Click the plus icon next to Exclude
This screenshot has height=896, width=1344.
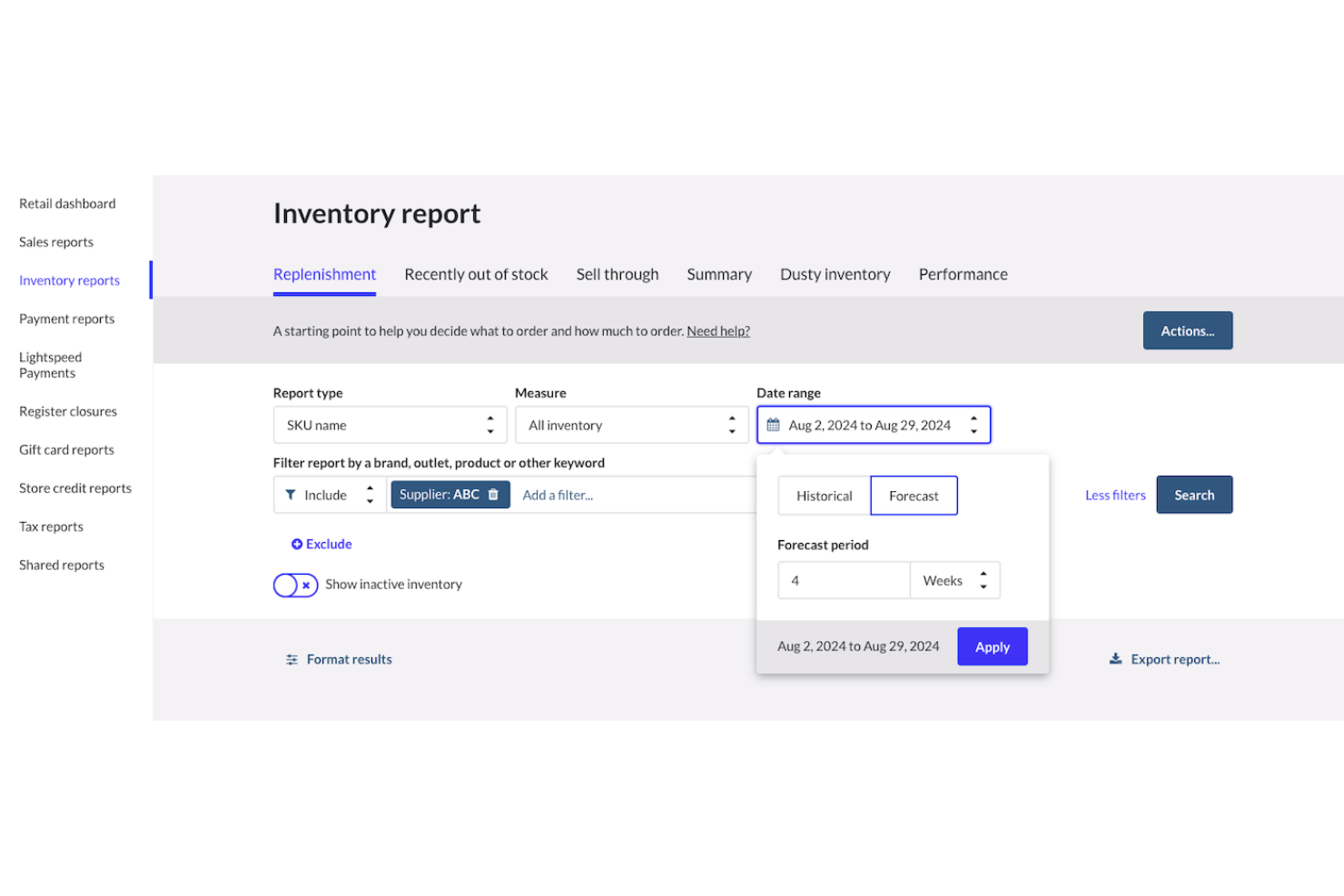[296, 544]
